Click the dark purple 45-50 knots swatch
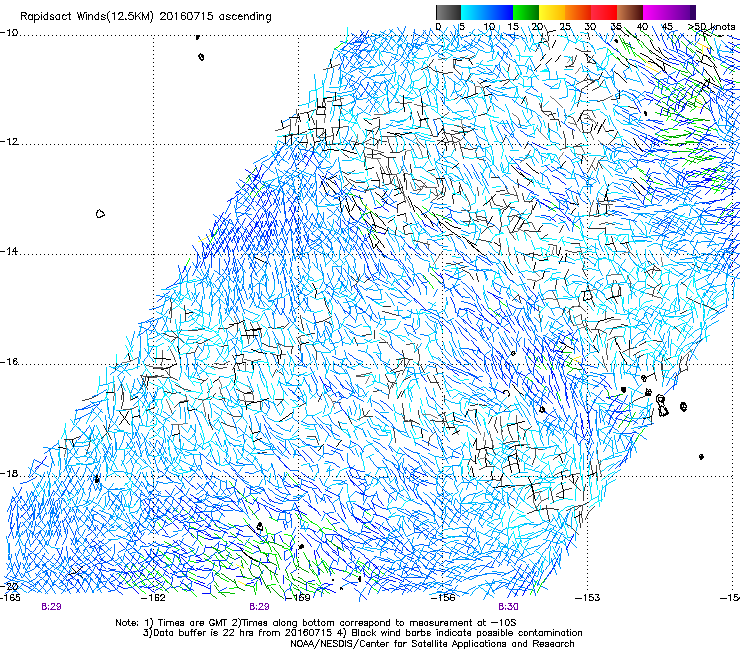Screen dimensions: 740x650 [682, 12]
